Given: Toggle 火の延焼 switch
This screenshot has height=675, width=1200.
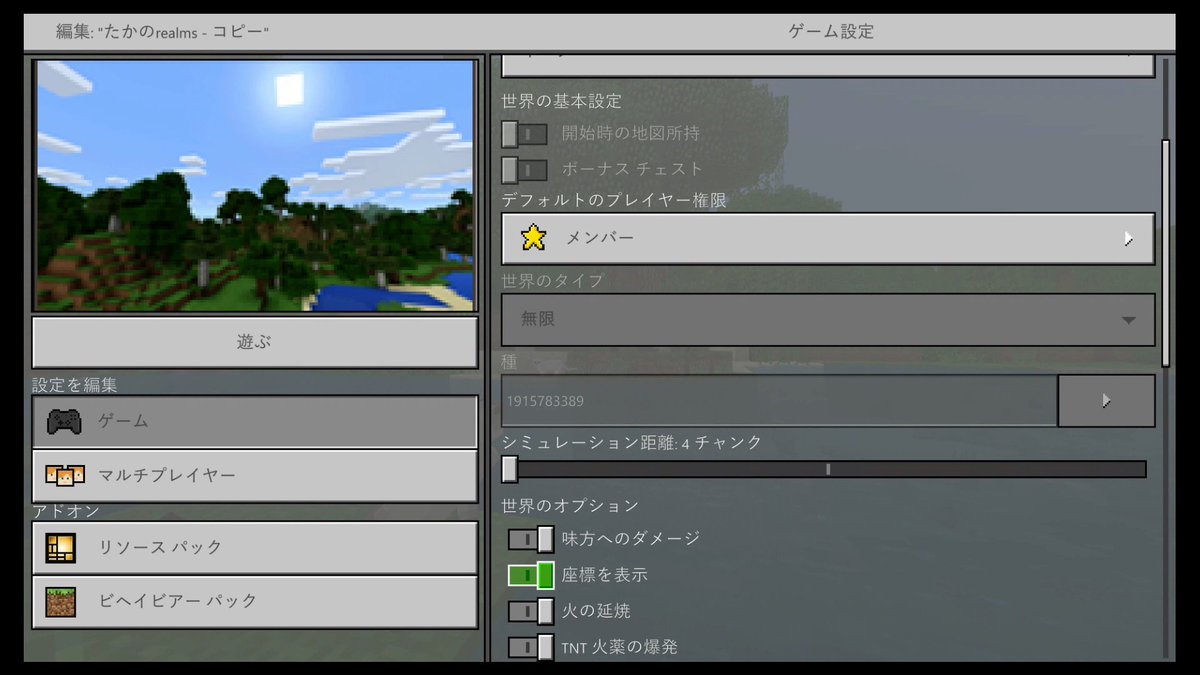Looking at the screenshot, I should pyautogui.click(x=531, y=611).
